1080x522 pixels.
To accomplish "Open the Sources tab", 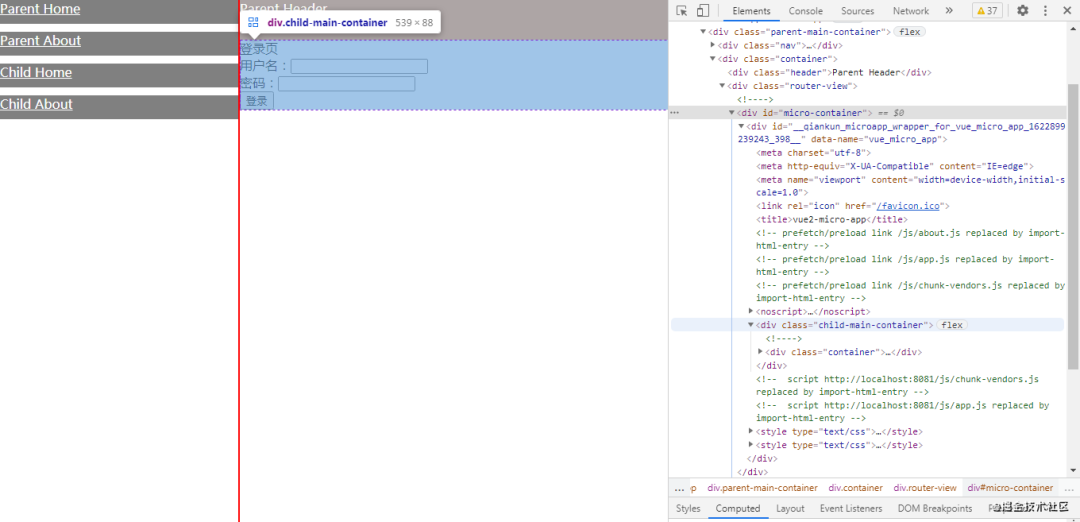I will (858, 10).
